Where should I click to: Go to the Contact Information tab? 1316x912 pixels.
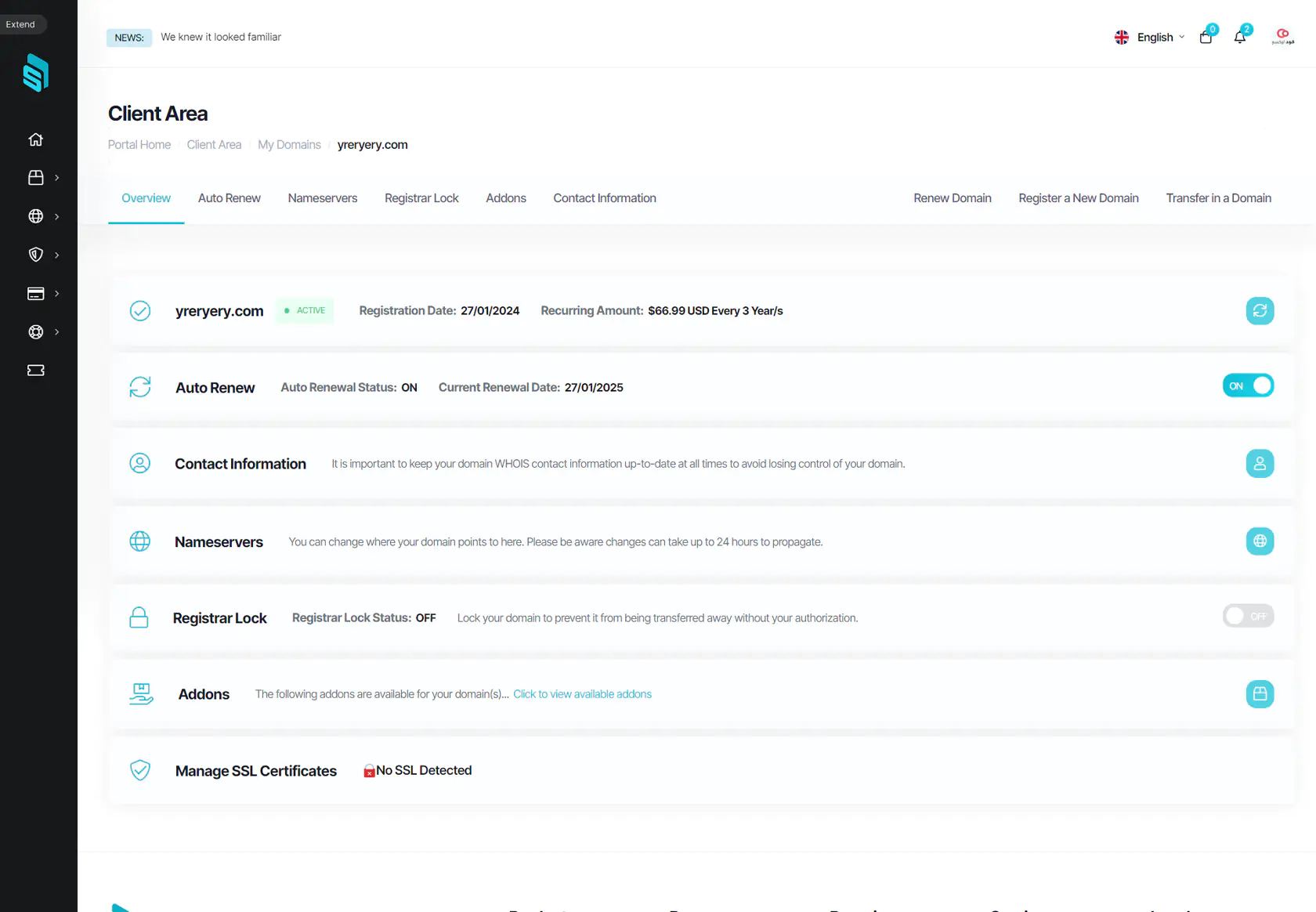pyautogui.click(x=605, y=198)
